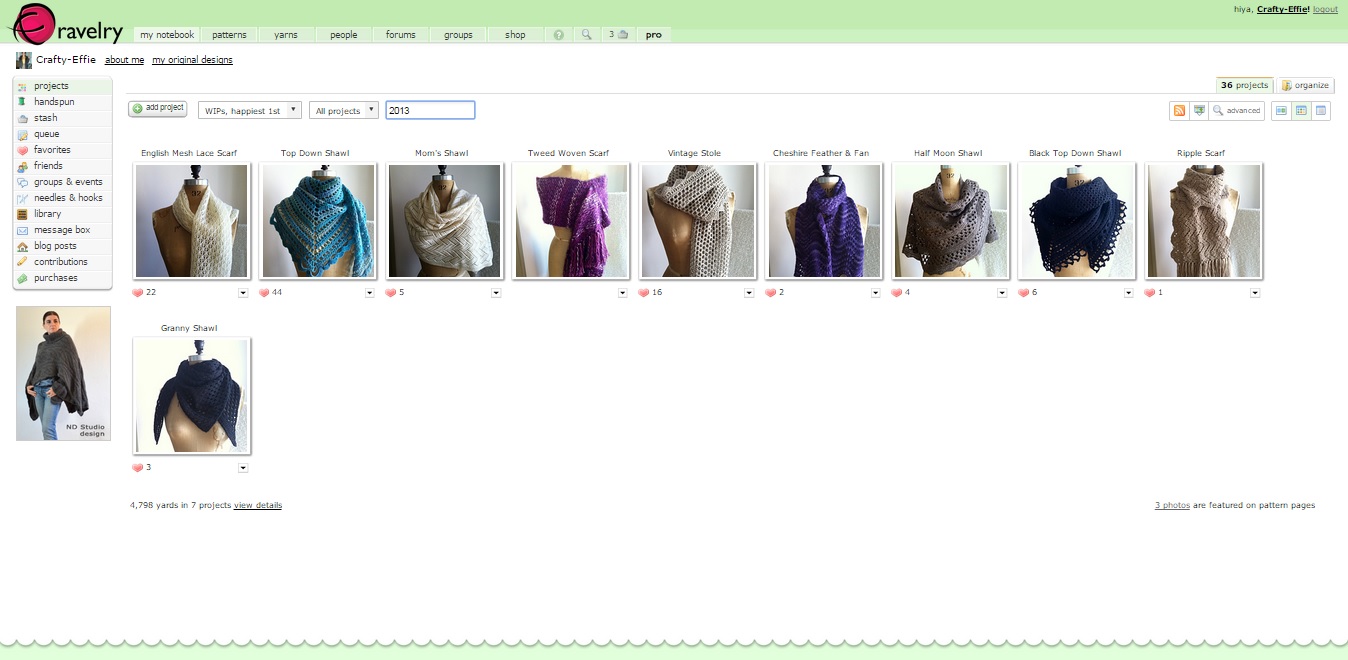Open the view details link

tap(258, 505)
